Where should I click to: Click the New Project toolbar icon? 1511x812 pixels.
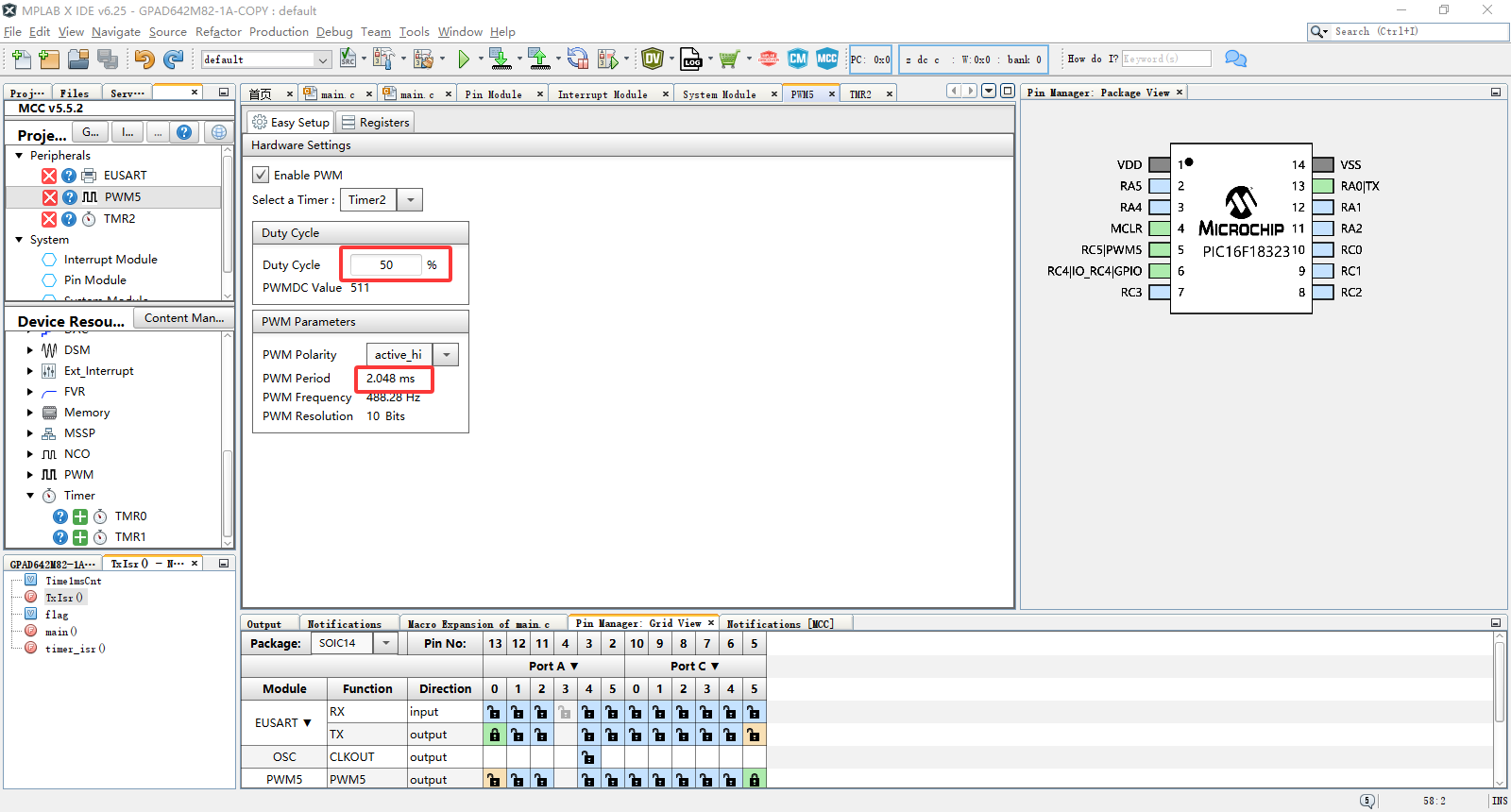point(49,59)
